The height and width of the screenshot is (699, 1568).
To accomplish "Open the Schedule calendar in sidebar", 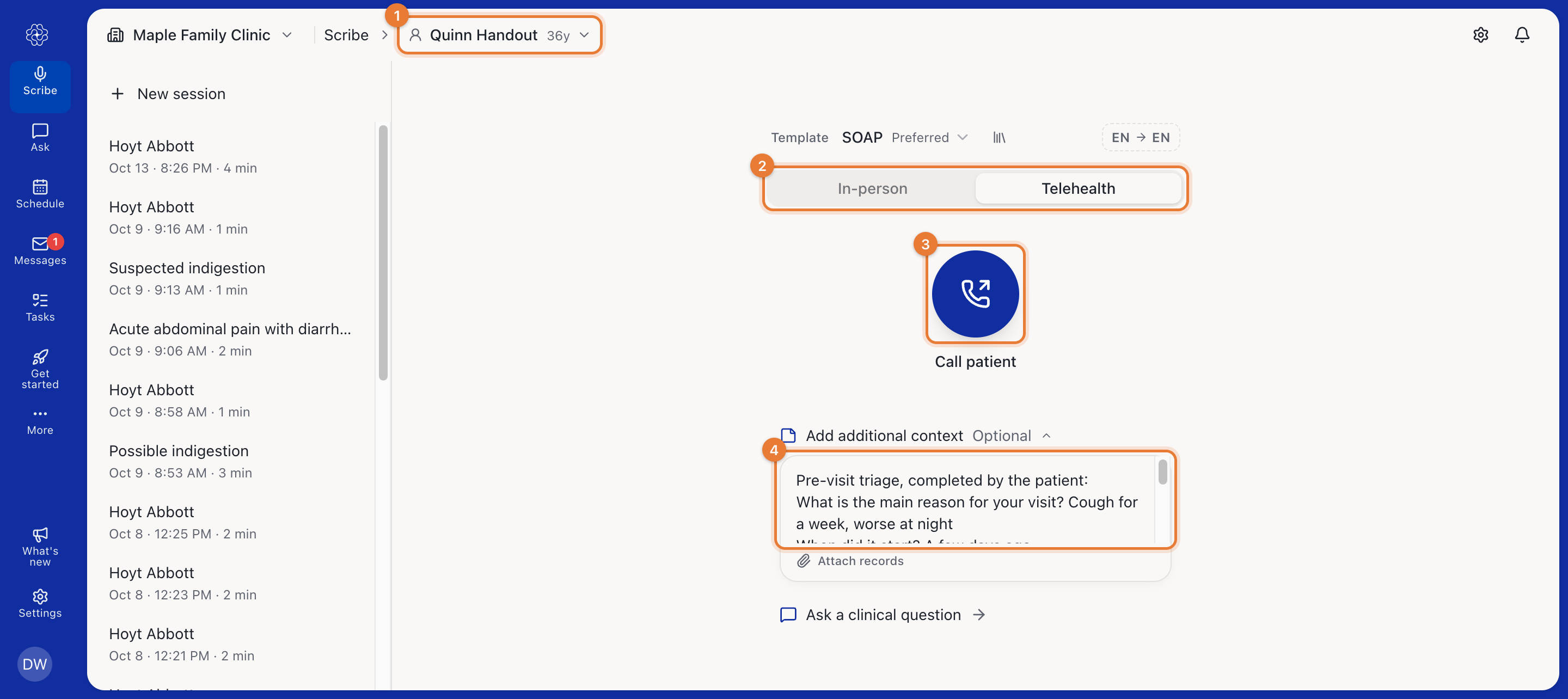I will point(40,195).
